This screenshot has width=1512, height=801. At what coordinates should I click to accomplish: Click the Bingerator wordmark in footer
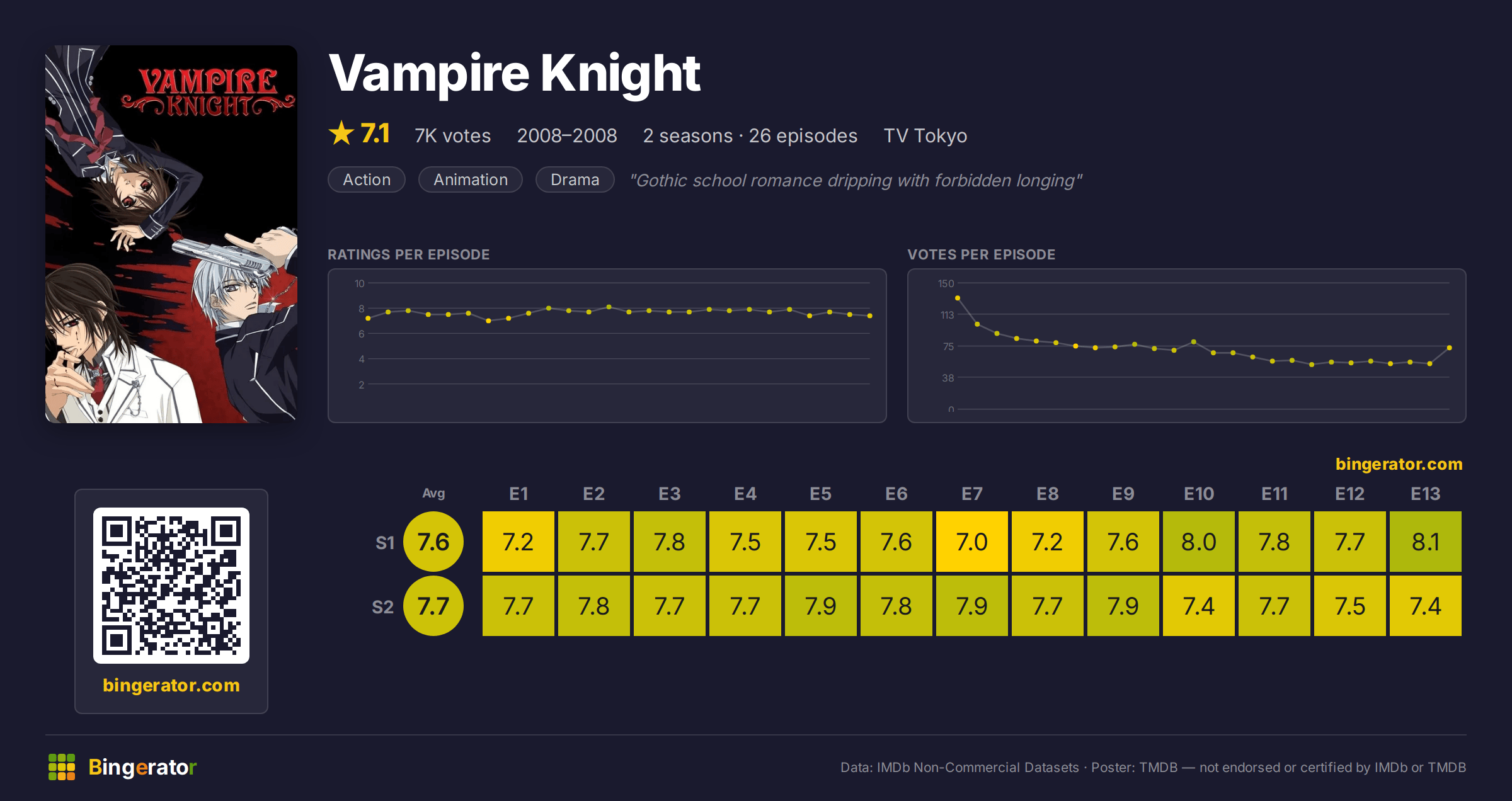[142, 767]
